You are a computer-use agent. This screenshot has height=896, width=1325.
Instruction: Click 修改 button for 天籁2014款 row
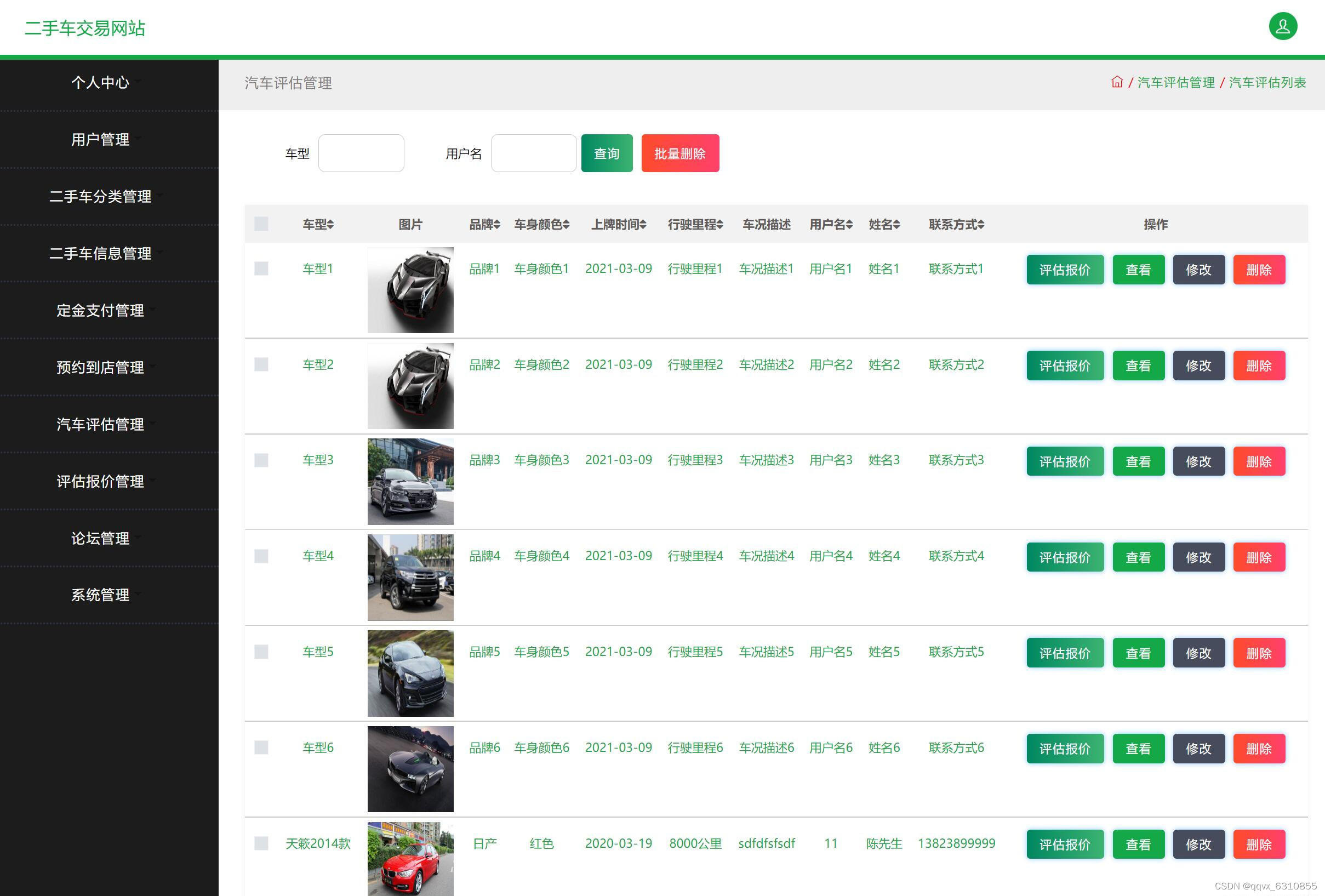click(x=1198, y=844)
